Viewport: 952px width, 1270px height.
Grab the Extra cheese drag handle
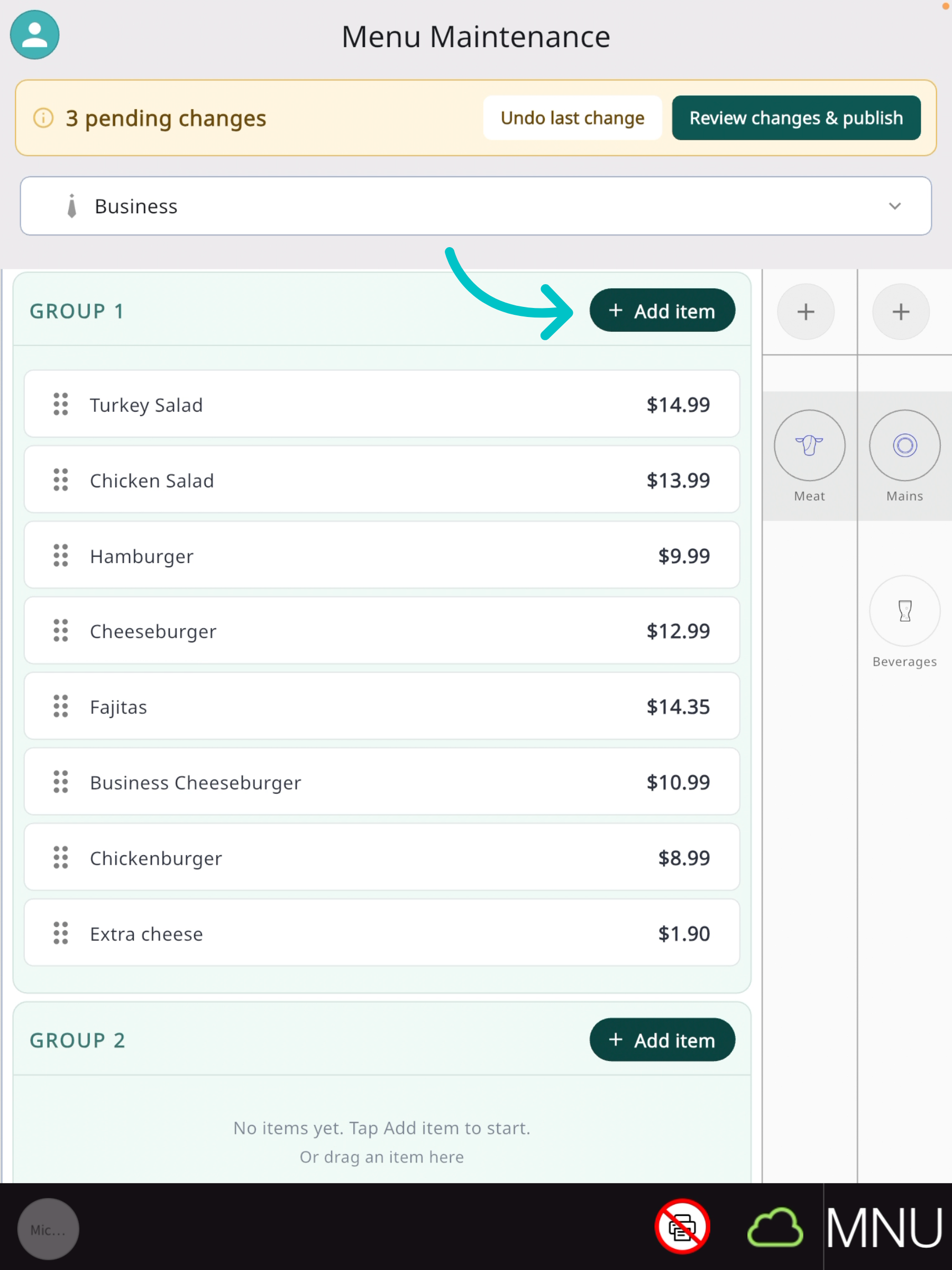[x=61, y=933]
